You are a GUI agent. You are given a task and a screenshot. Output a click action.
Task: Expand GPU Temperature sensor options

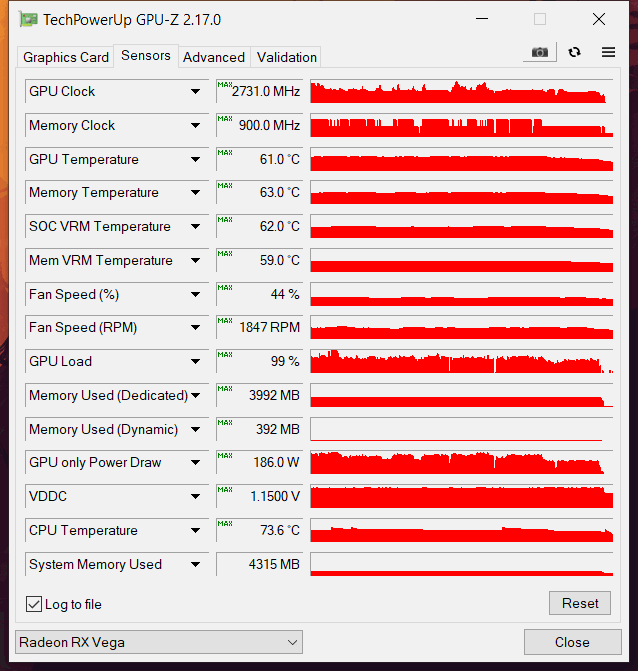(x=195, y=159)
